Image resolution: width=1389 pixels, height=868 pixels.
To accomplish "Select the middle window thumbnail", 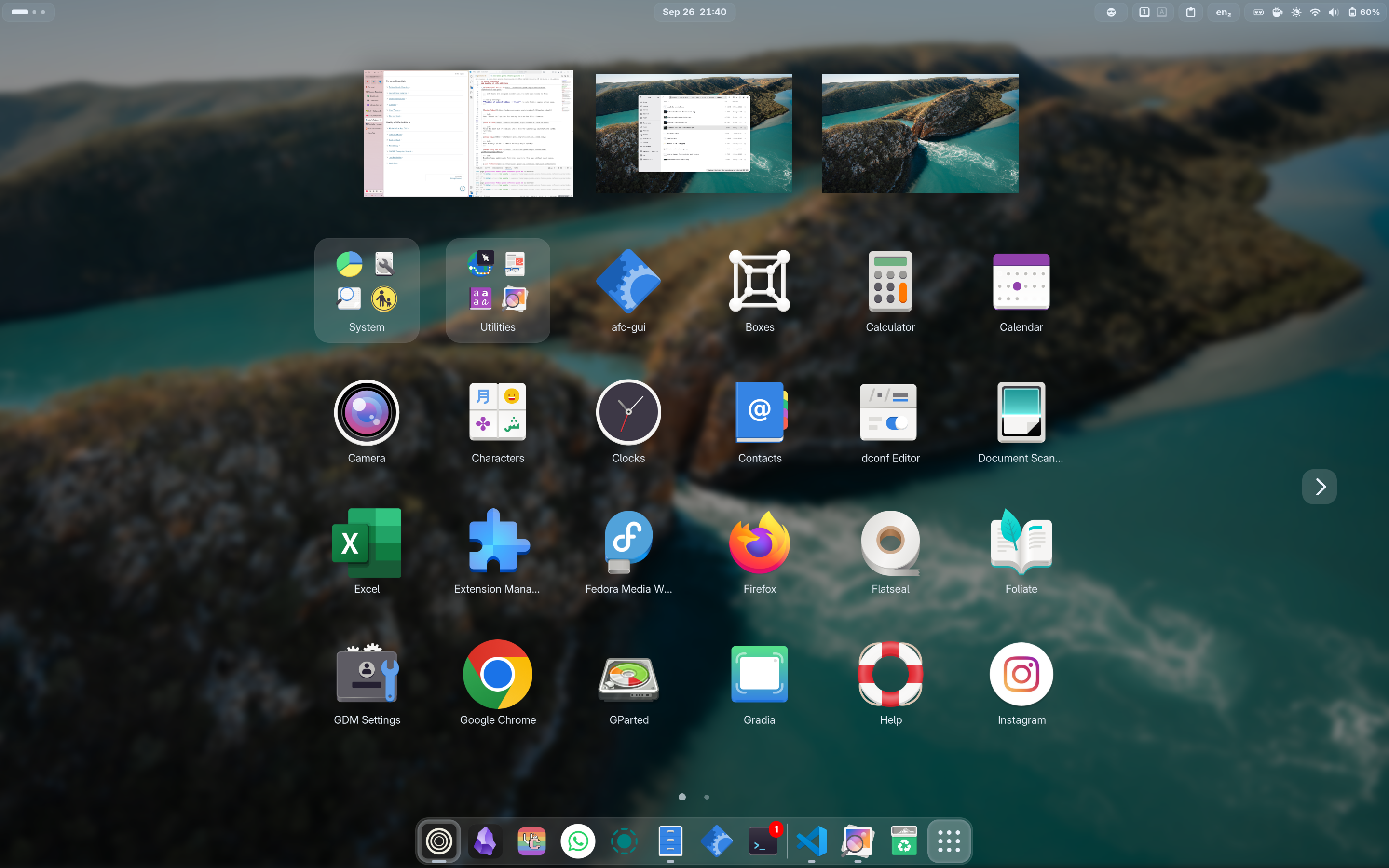I will 693,133.
